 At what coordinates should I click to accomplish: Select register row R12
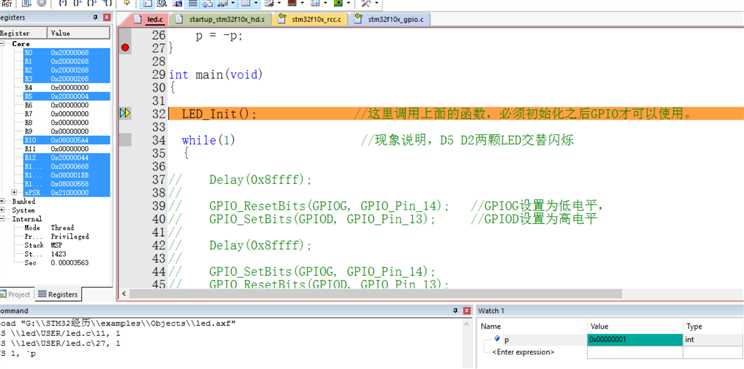66,157
